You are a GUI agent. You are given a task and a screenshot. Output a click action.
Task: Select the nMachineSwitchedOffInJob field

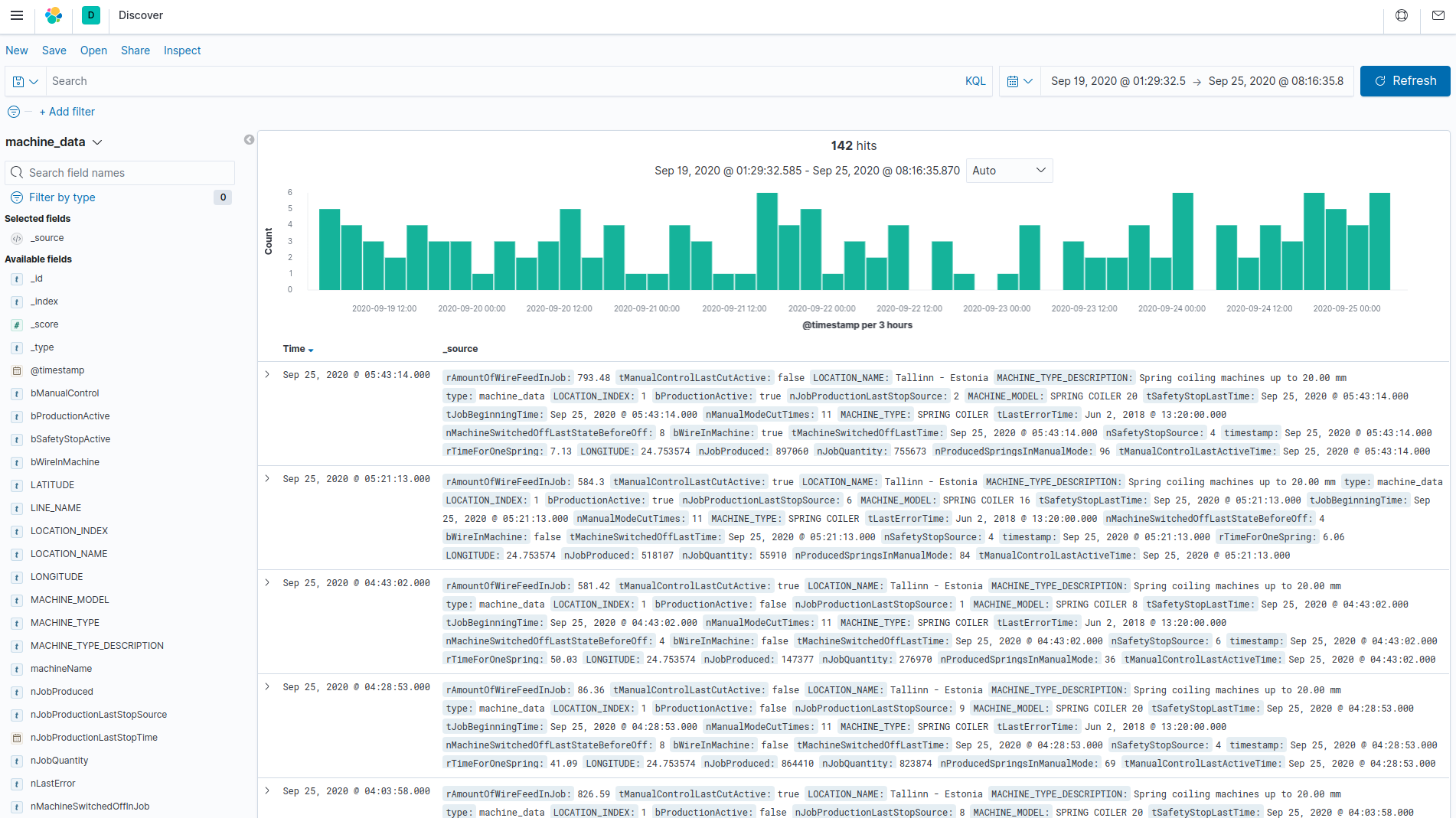pos(90,807)
